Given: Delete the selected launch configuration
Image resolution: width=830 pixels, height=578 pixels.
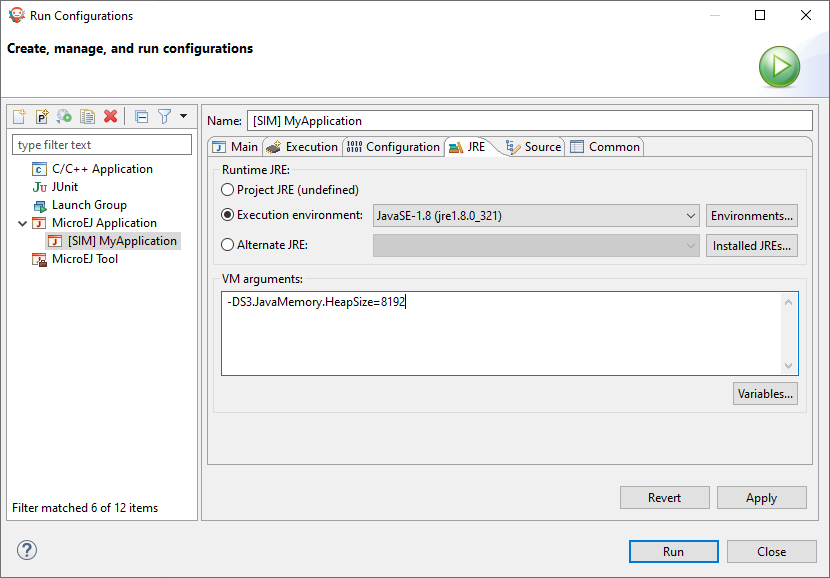Looking at the screenshot, I should pyautogui.click(x=110, y=117).
